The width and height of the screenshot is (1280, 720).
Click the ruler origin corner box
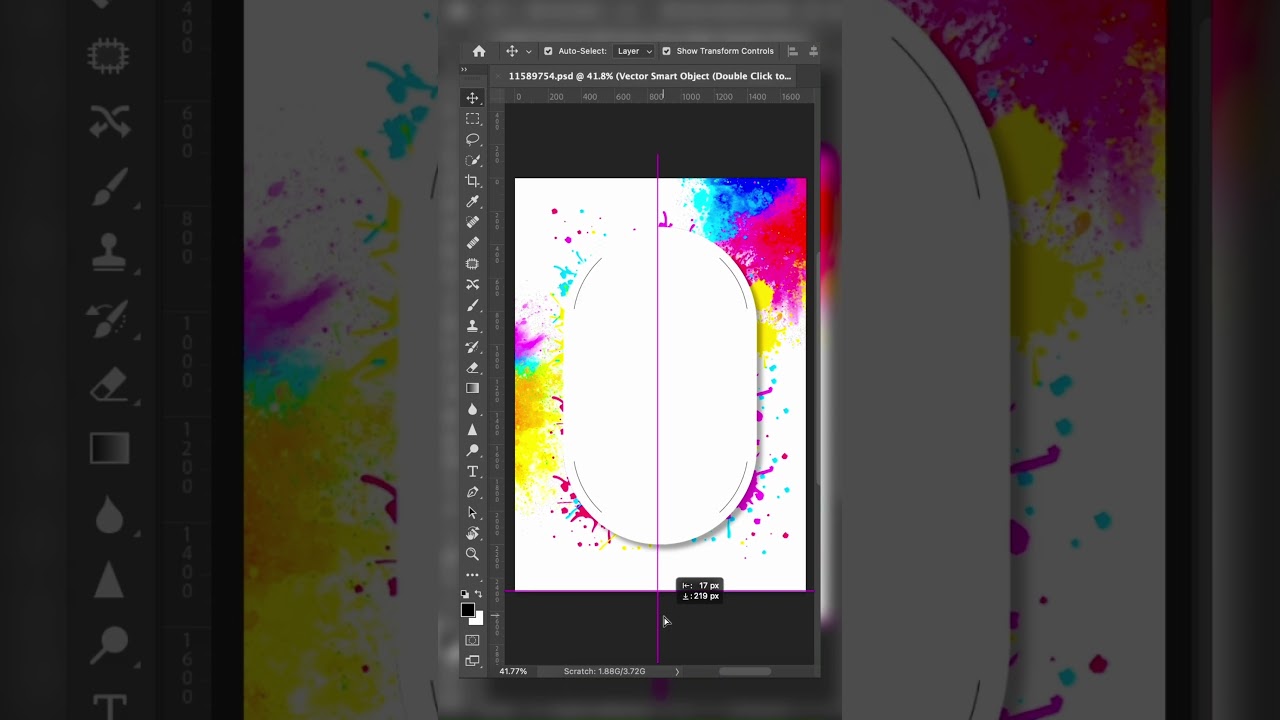pyautogui.click(x=498, y=96)
